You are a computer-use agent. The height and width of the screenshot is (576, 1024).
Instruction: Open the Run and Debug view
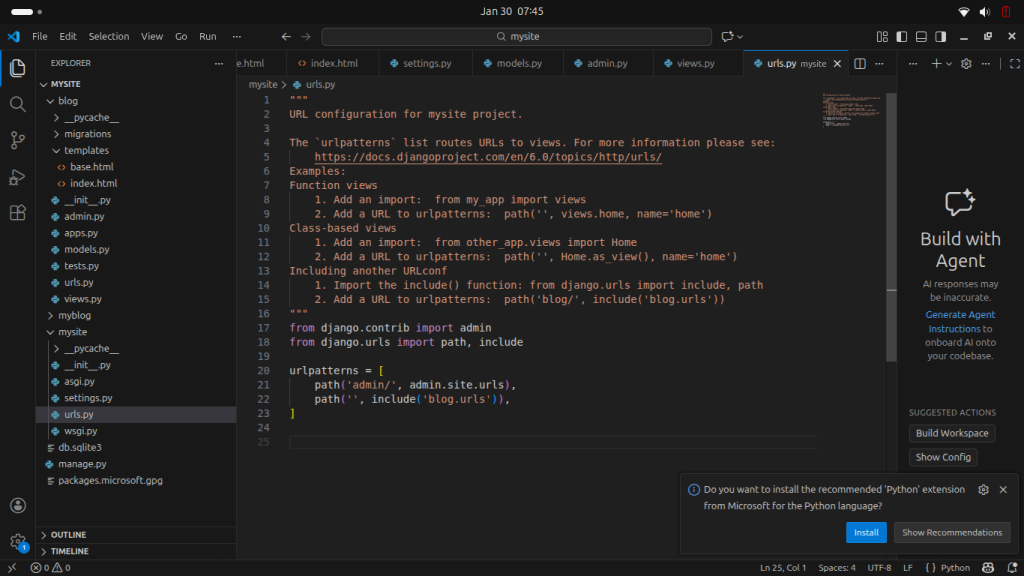[17, 177]
